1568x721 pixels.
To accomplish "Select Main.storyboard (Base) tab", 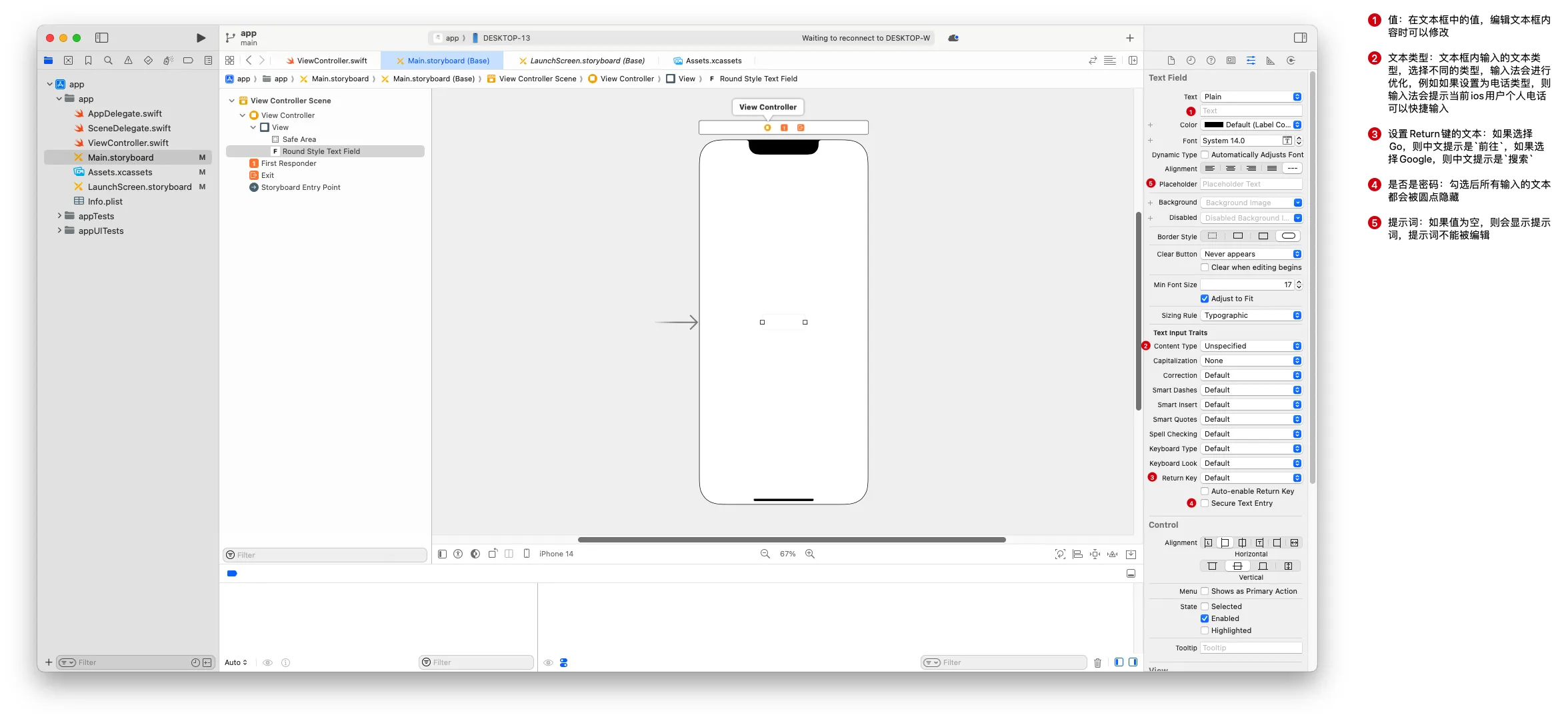I will [443, 61].
